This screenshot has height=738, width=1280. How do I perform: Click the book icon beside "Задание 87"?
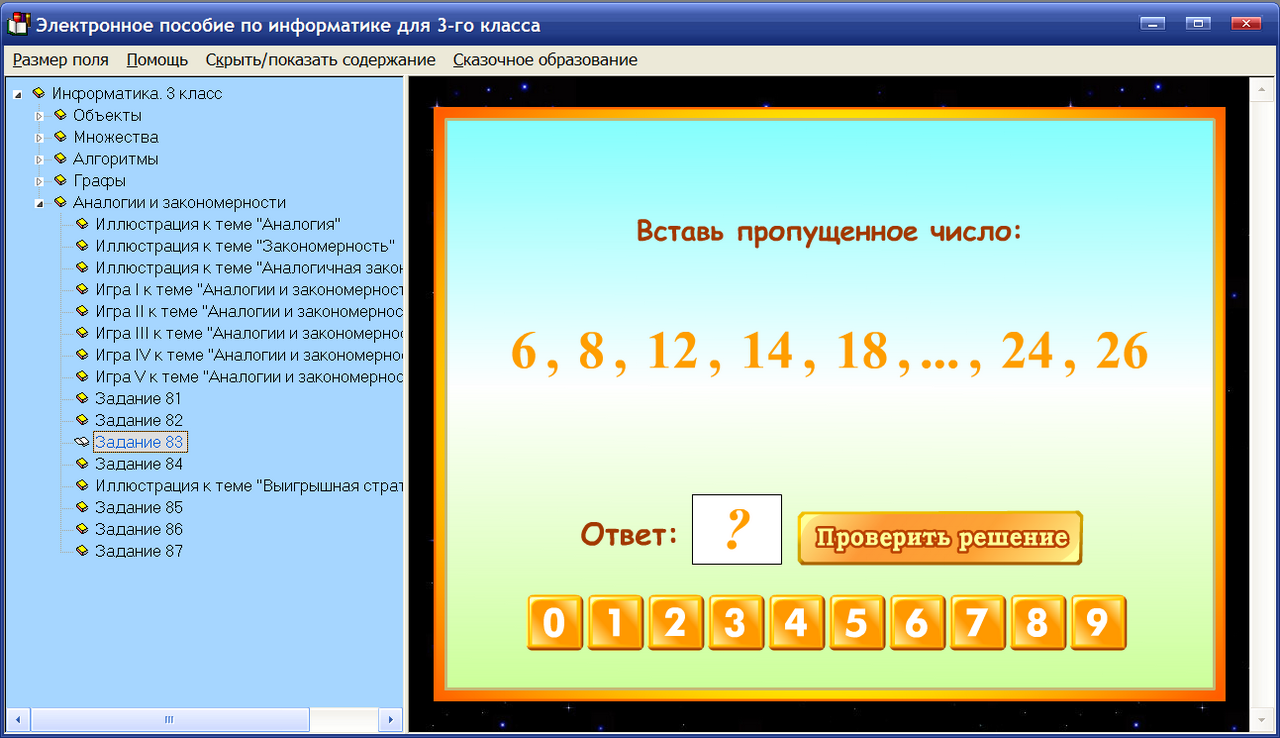(82, 550)
